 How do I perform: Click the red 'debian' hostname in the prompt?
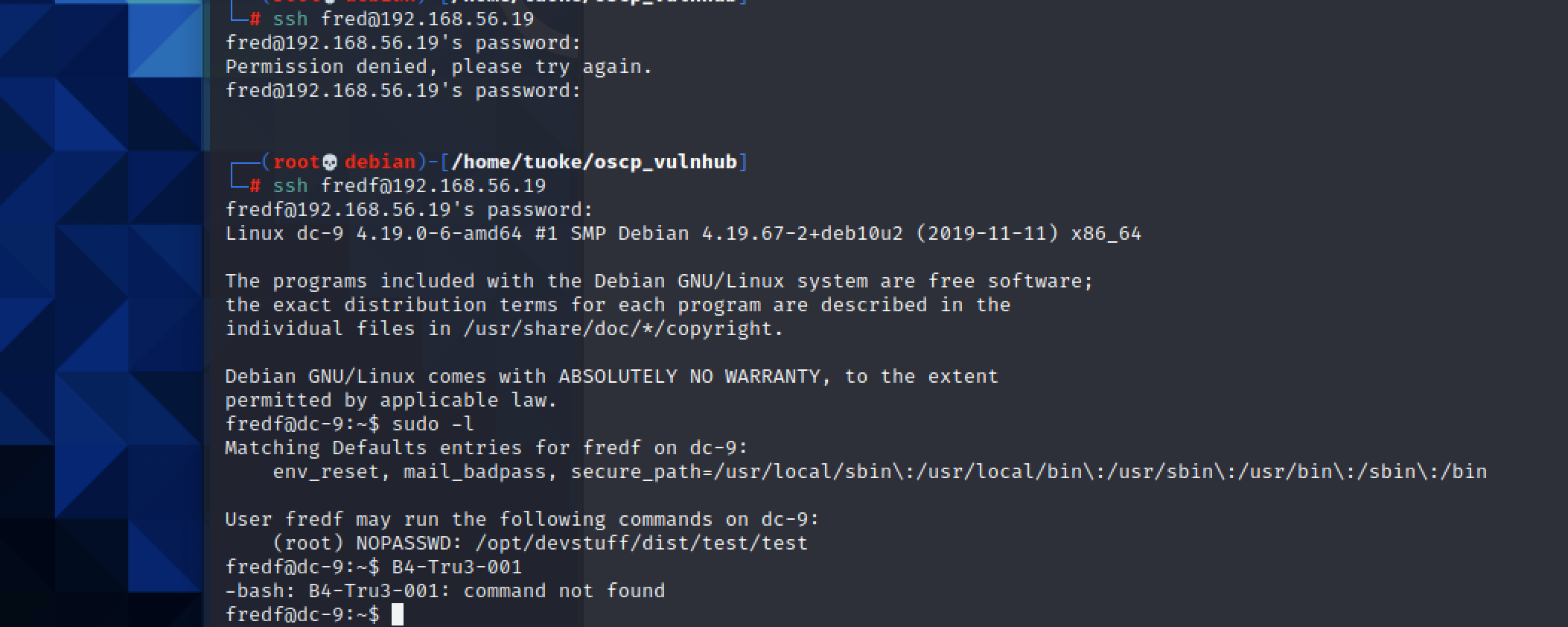point(380,162)
